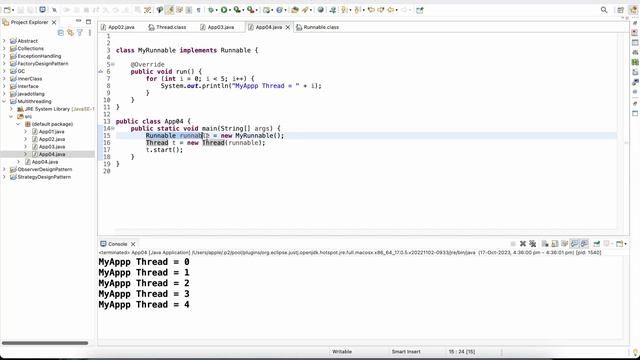Open dropdown arrow next to Run button
640x360 pixels.
coord(230,10)
